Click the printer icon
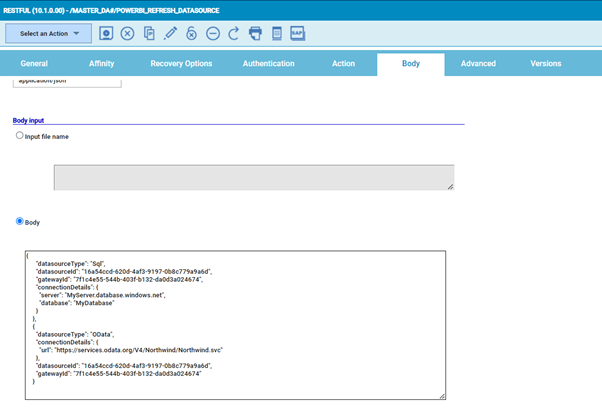This screenshot has width=602, height=418. pos(255,33)
